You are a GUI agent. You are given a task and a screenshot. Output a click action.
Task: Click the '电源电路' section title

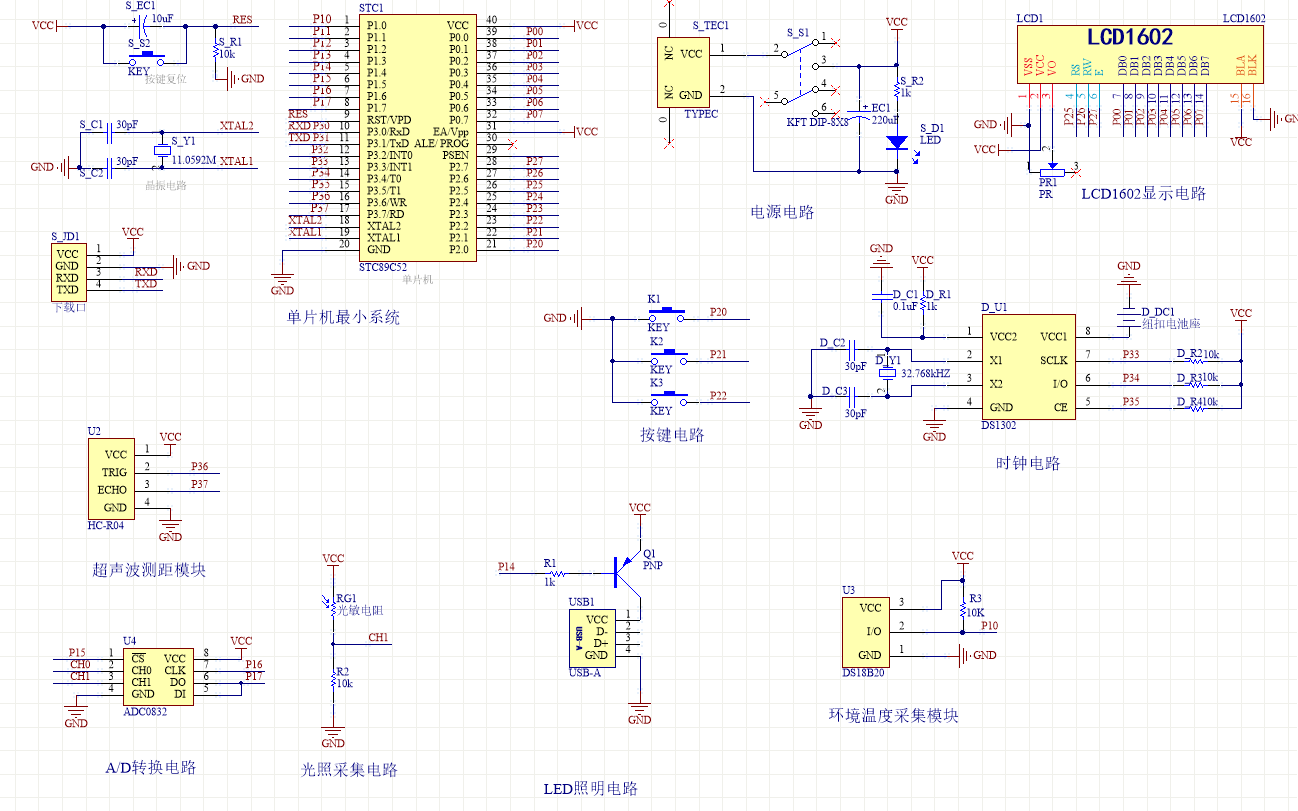(782, 212)
